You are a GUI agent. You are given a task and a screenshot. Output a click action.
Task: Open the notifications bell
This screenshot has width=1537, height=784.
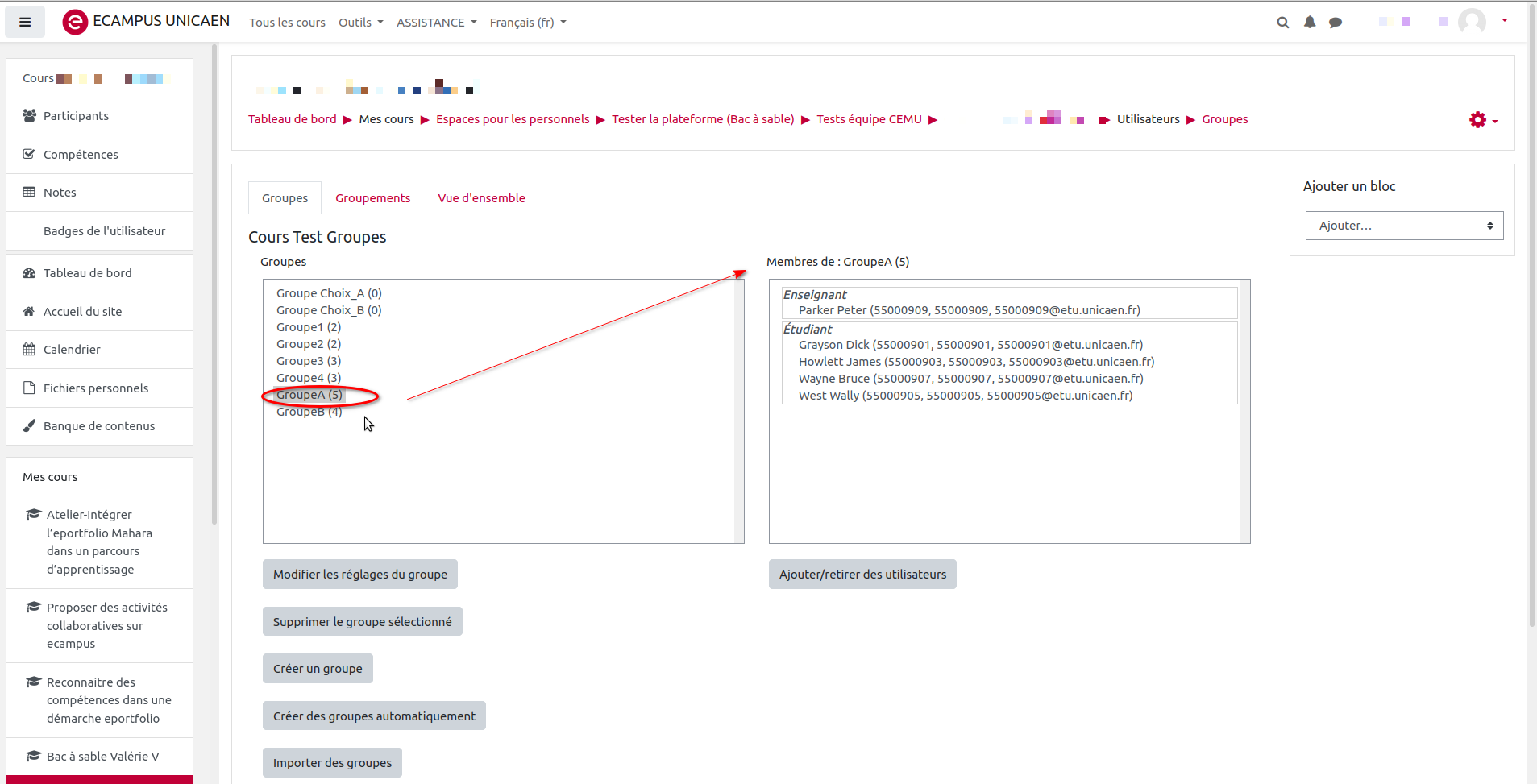click(x=1310, y=23)
